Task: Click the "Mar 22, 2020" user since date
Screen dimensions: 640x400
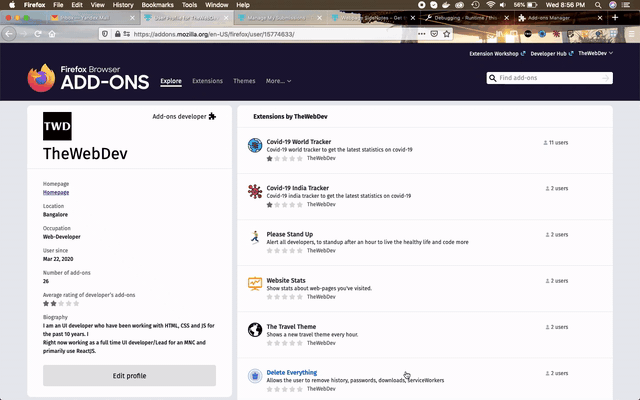Action: click(58, 259)
